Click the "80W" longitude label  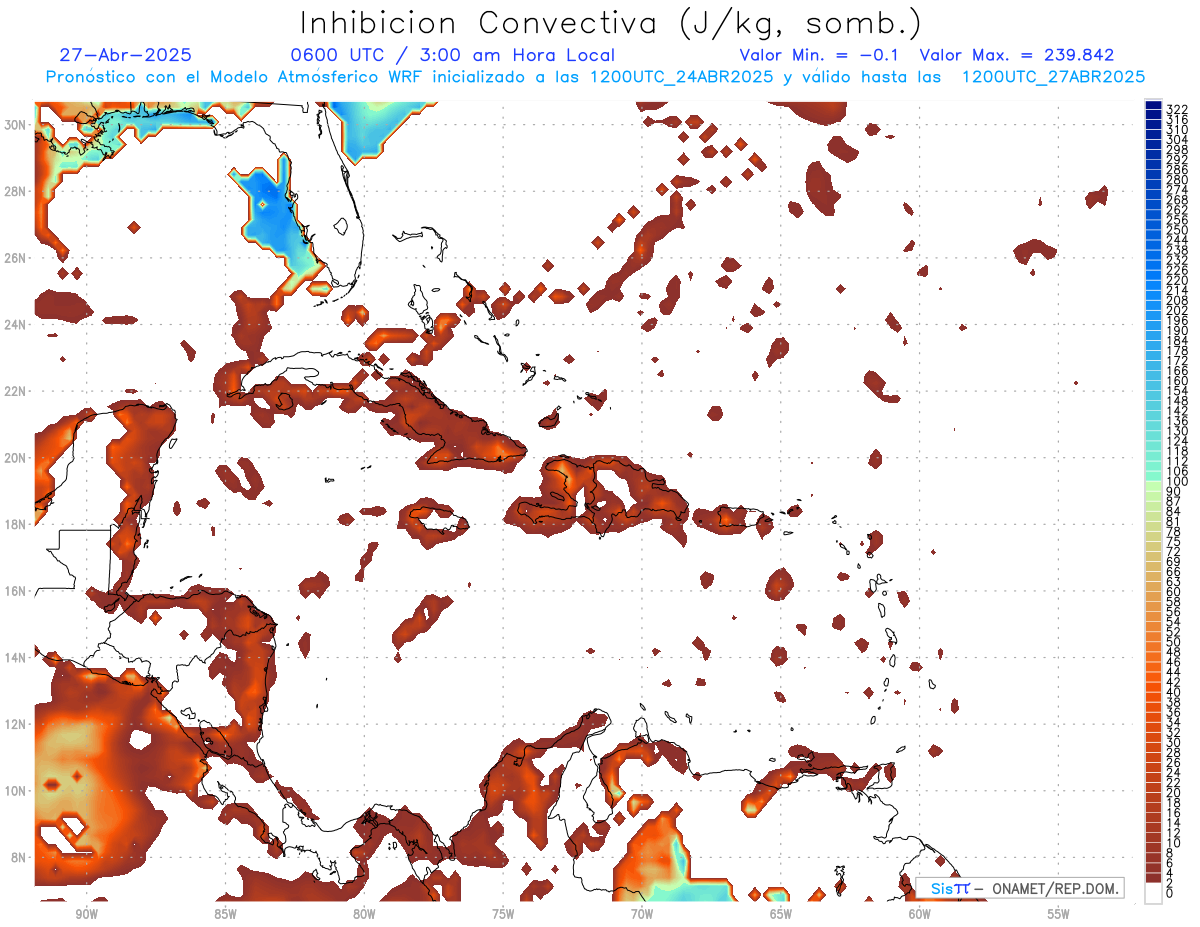point(364,914)
